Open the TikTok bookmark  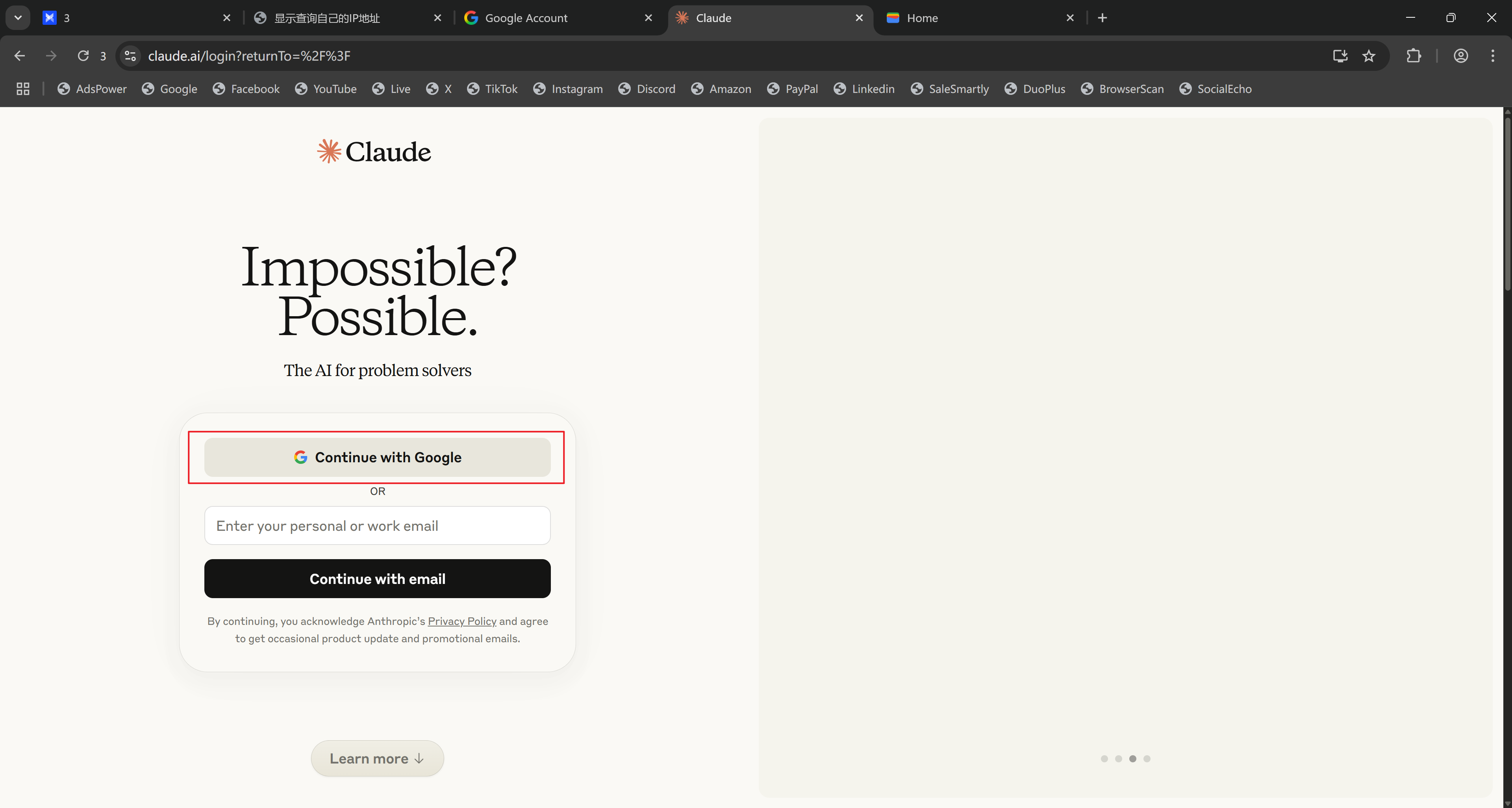492,89
